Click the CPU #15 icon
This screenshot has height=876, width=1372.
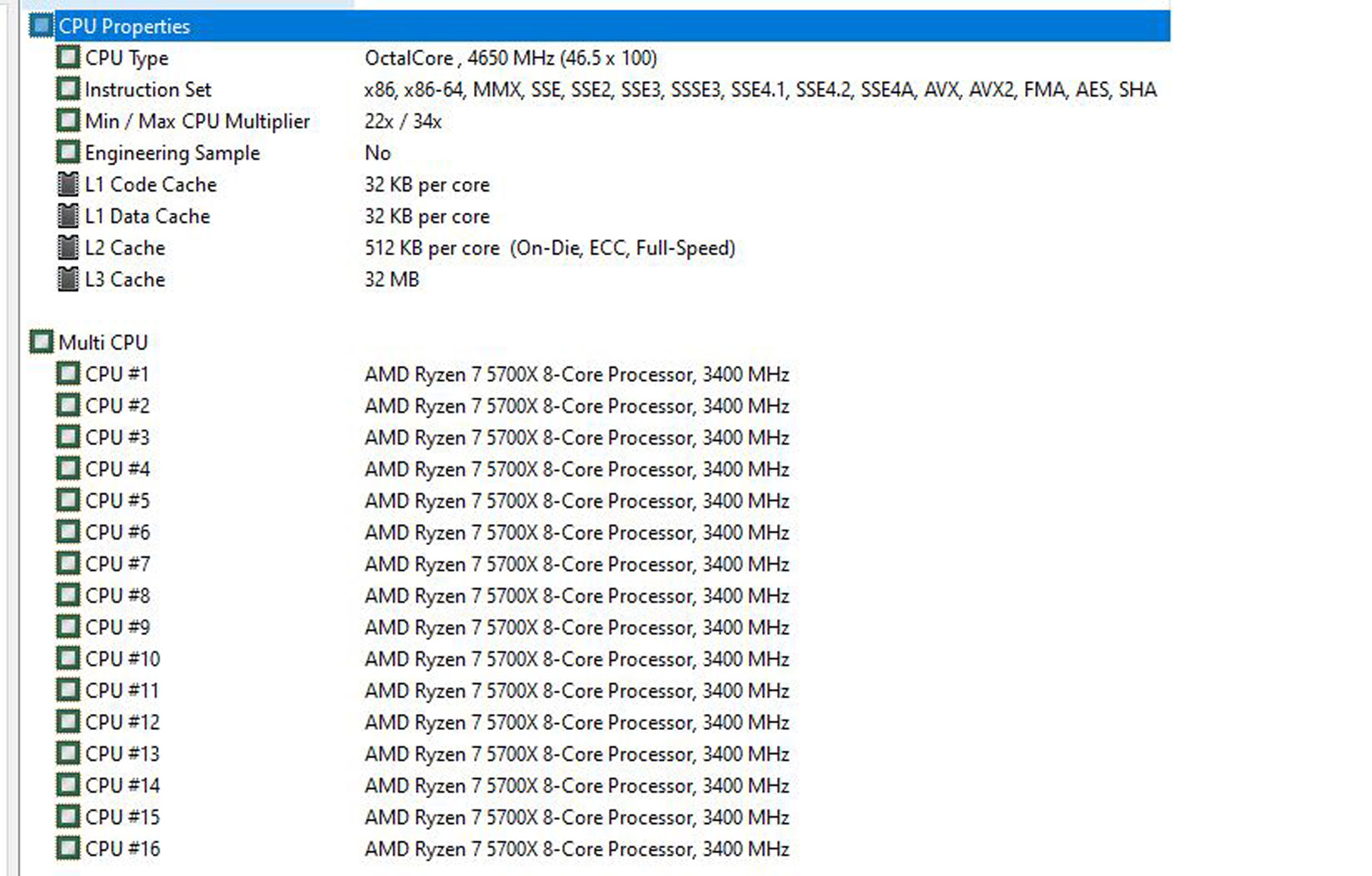click(68, 817)
